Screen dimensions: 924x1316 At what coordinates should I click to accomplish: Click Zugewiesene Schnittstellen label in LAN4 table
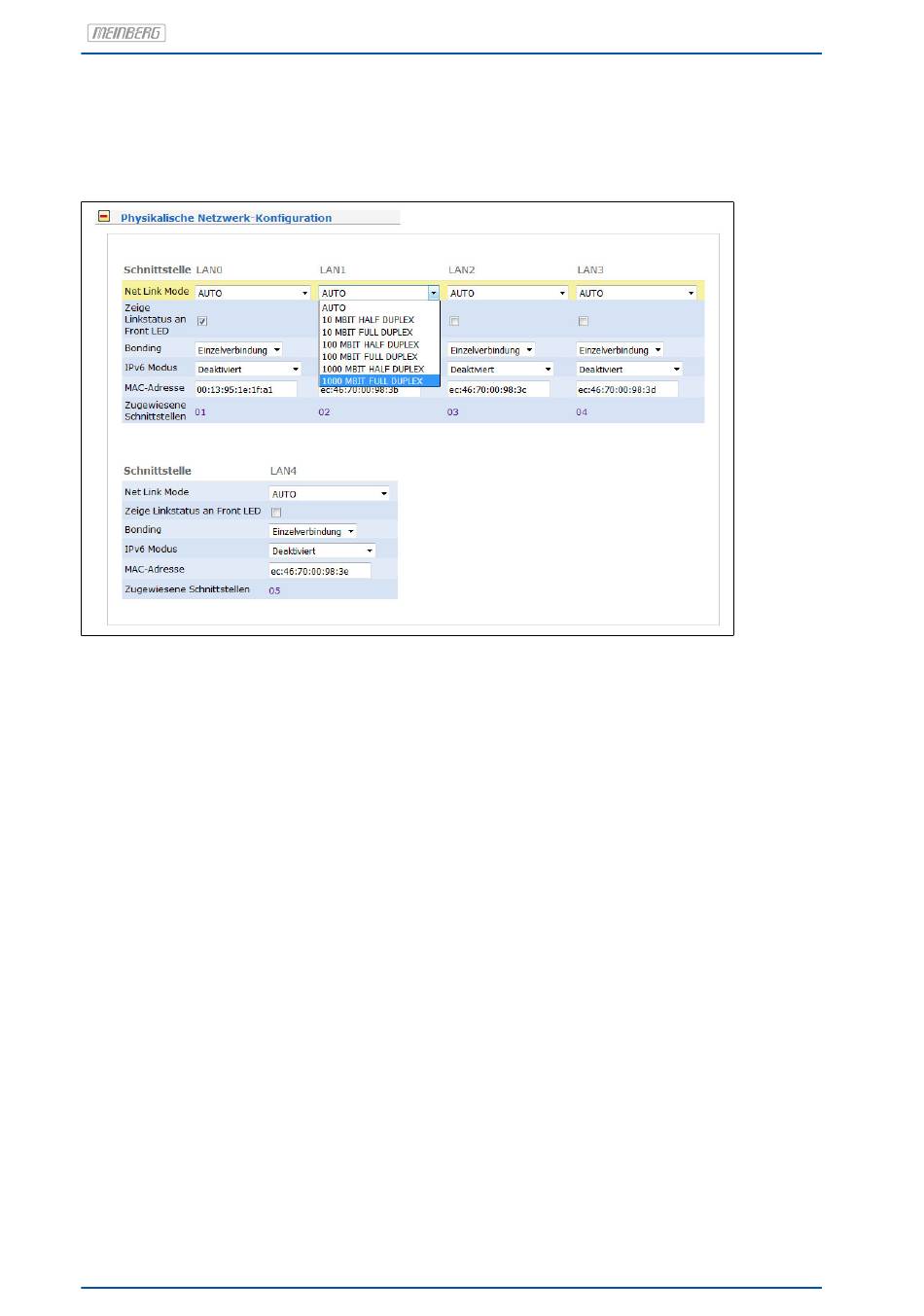(187, 589)
